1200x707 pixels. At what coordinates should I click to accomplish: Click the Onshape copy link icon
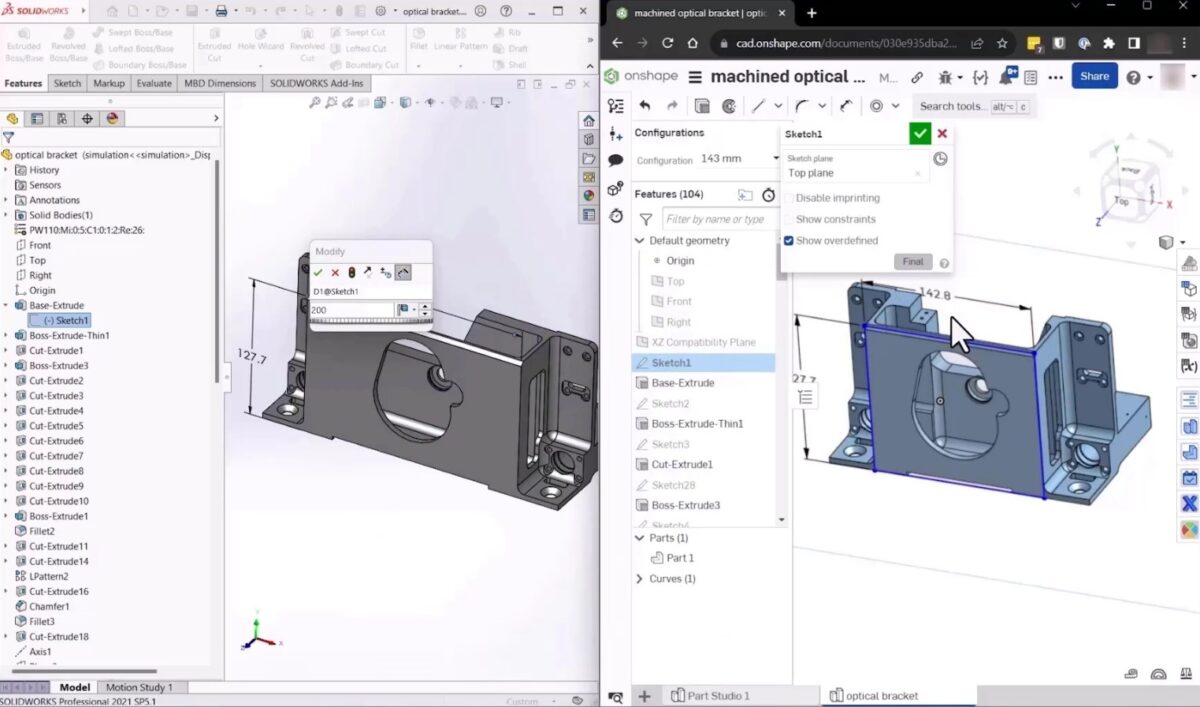(917, 77)
